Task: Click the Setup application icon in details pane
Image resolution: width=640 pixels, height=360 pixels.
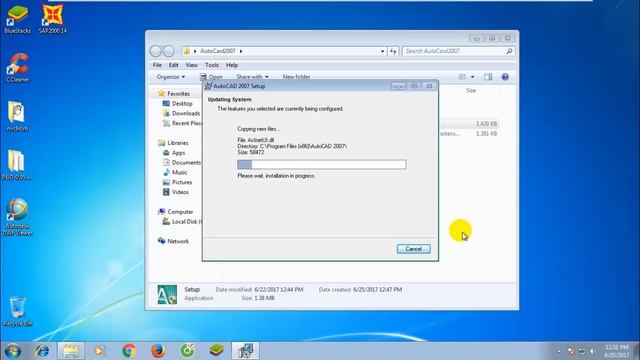Action: tap(167, 294)
